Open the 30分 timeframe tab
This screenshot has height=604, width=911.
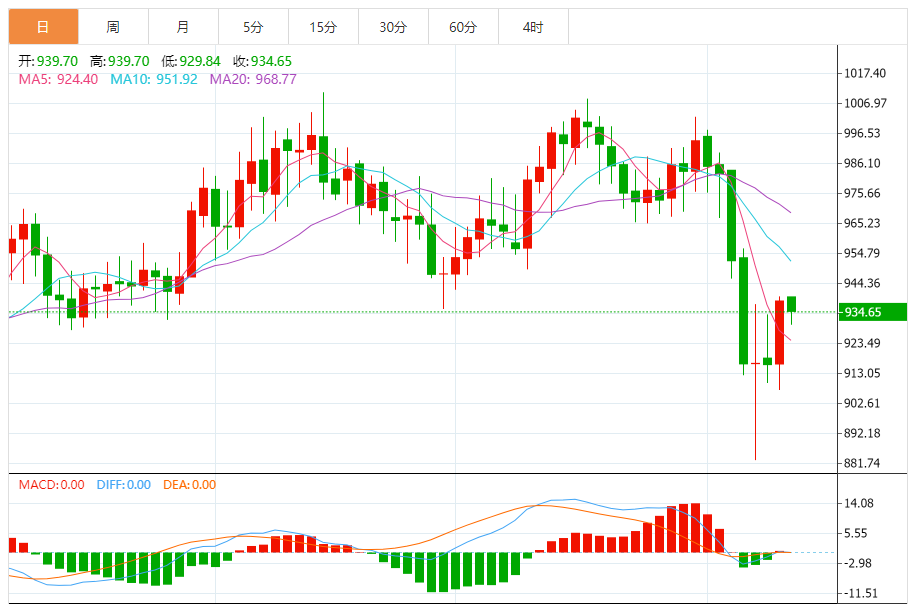tap(393, 27)
